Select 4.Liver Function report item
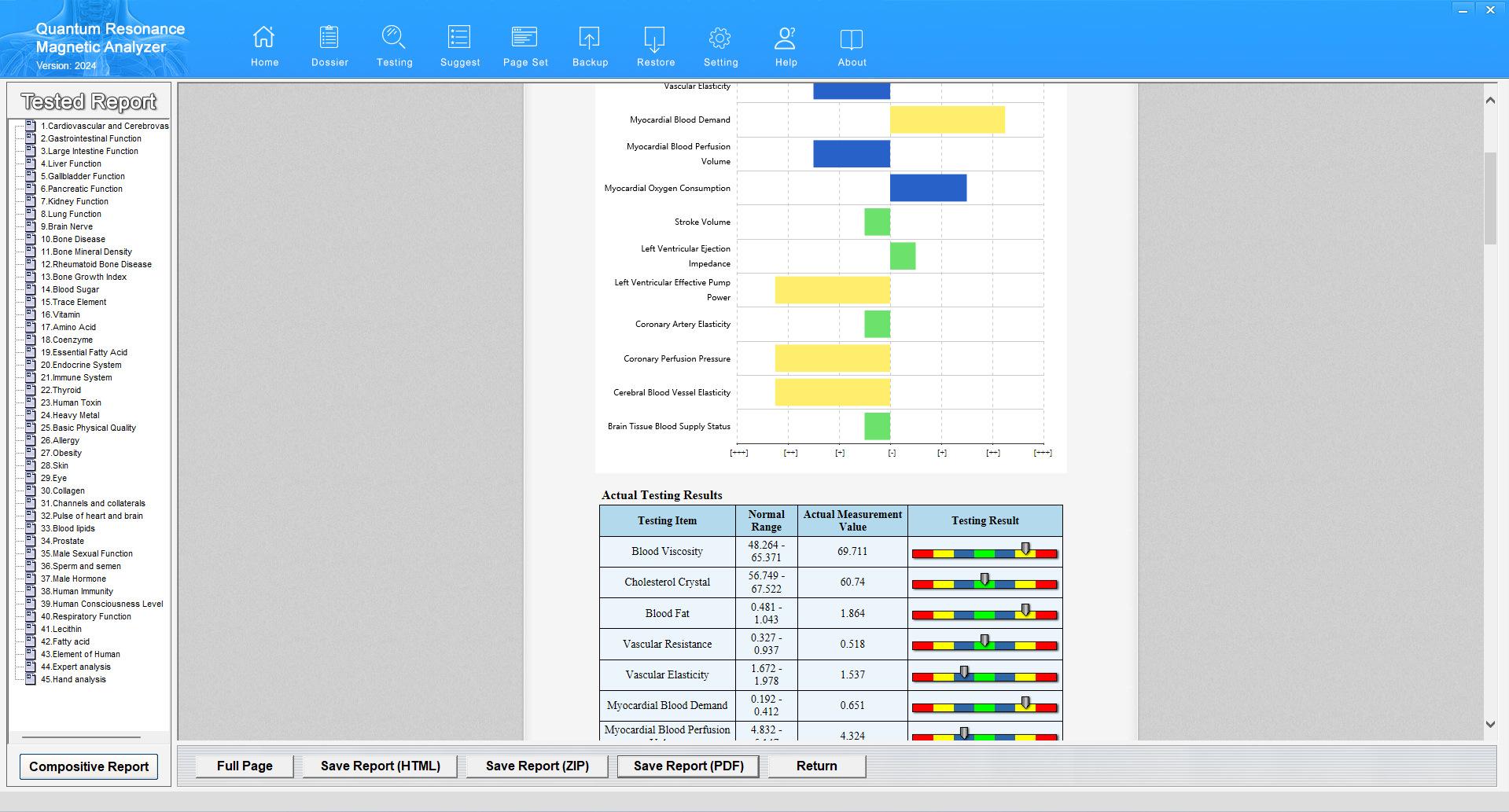This screenshot has height=812, width=1509. click(71, 164)
